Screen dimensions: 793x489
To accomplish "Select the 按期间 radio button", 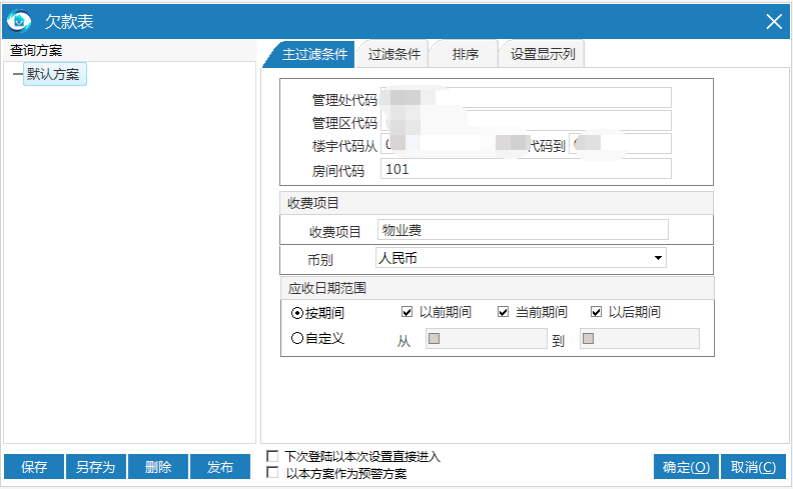I will 297,313.
